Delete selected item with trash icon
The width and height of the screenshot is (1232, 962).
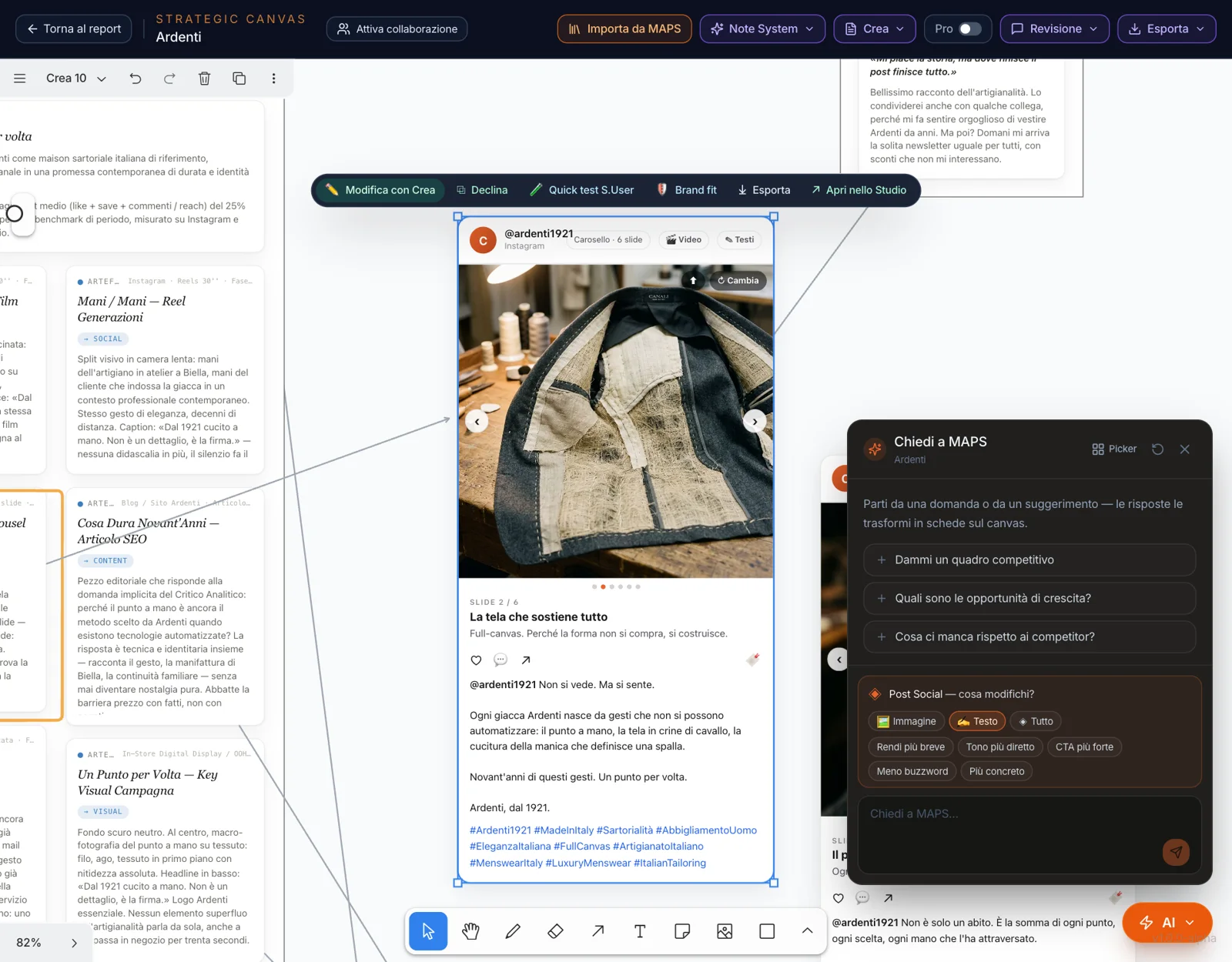coord(204,78)
